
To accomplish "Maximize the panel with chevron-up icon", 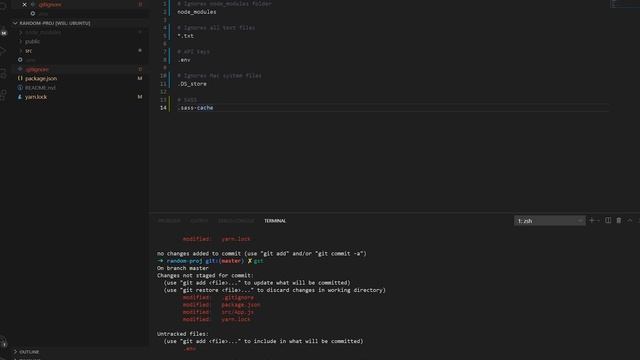I will tap(630, 220).
